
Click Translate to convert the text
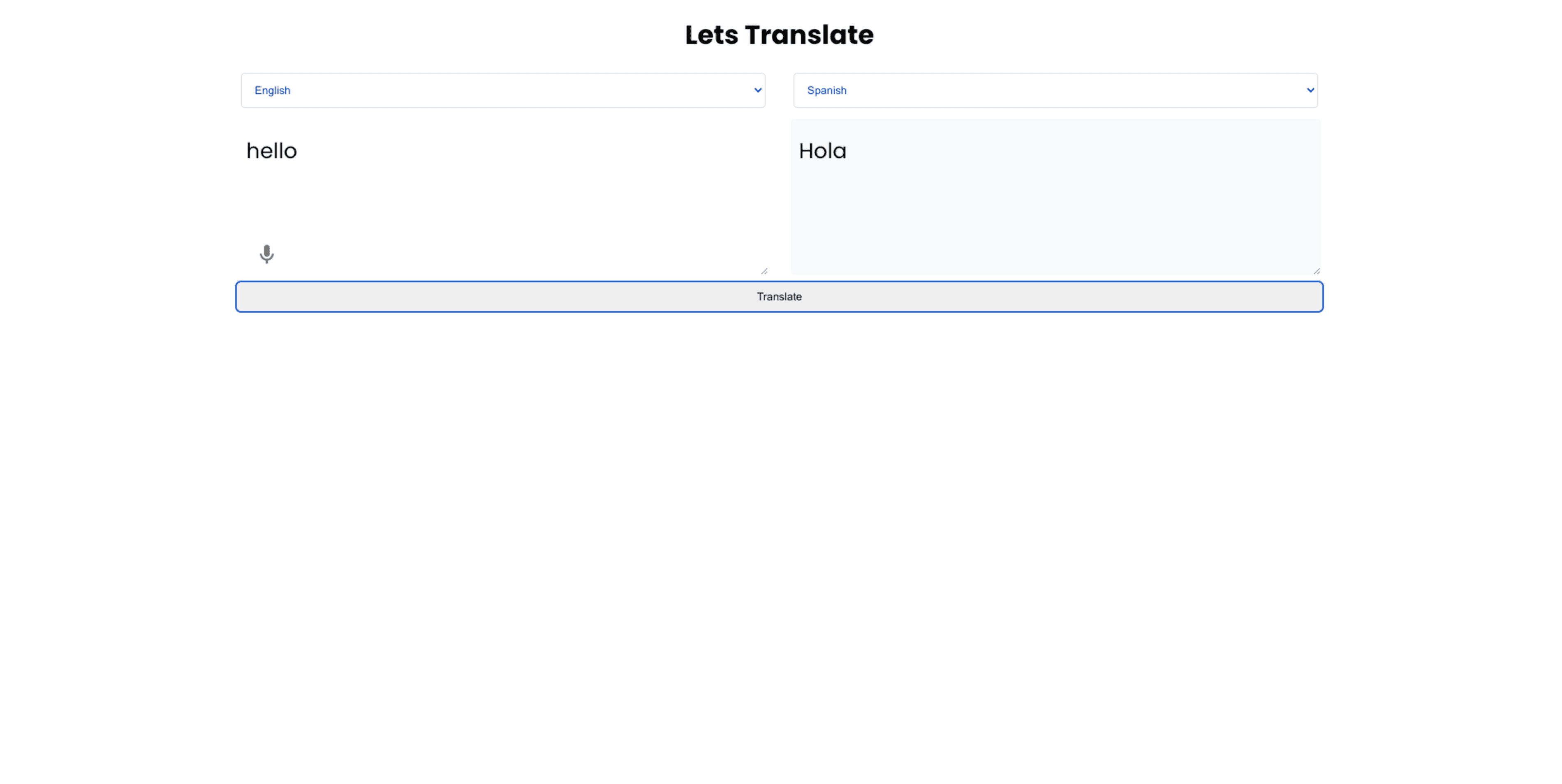click(779, 296)
